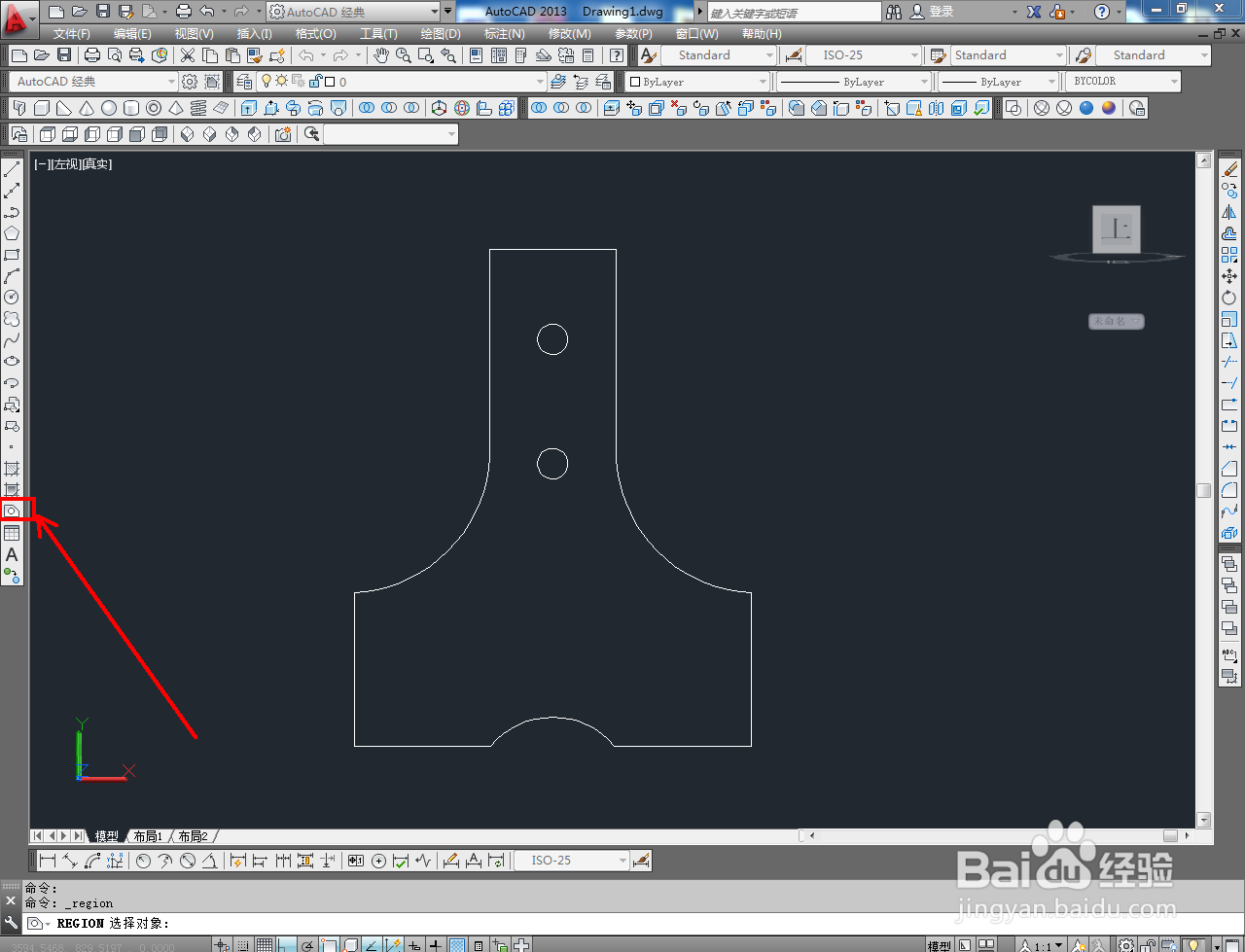The height and width of the screenshot is (952, 1245).
Task: Click the Quick Calculator icon
Action: tap(587, 55)
